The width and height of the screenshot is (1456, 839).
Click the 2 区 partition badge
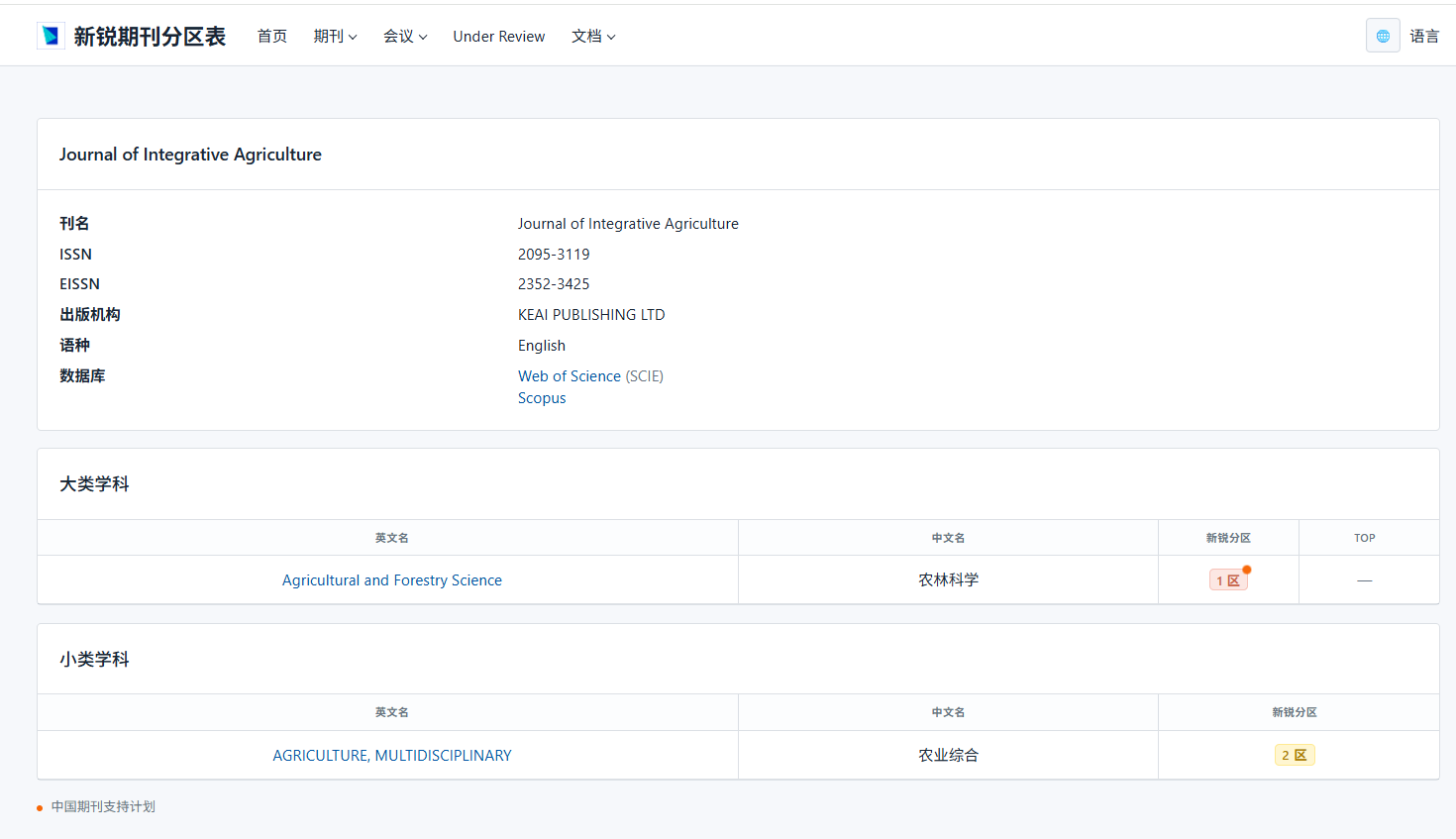coord(1294,755)
